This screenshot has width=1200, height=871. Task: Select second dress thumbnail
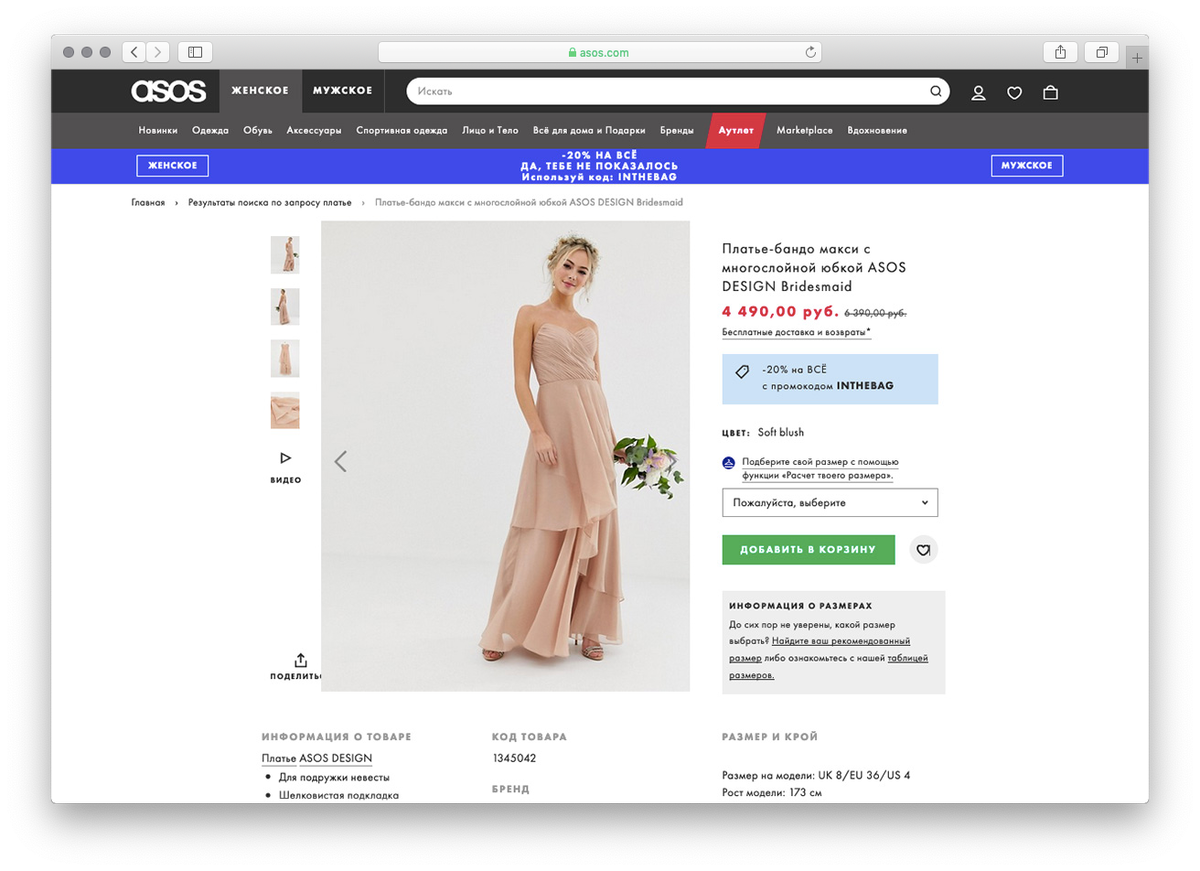click(x=285, y=307)
